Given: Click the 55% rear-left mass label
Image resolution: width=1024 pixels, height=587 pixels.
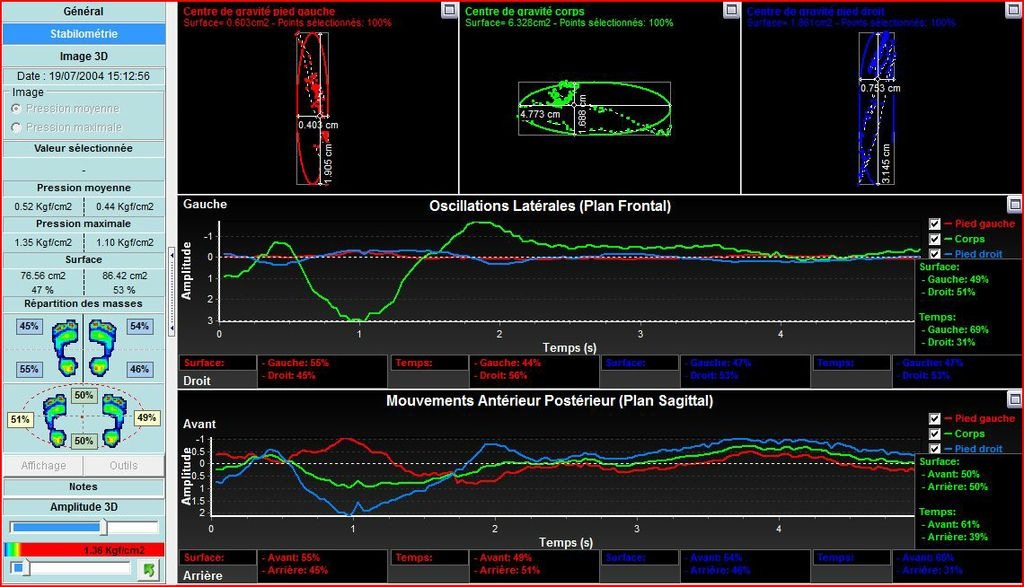Looking at the screenshot, I should 29,369.
